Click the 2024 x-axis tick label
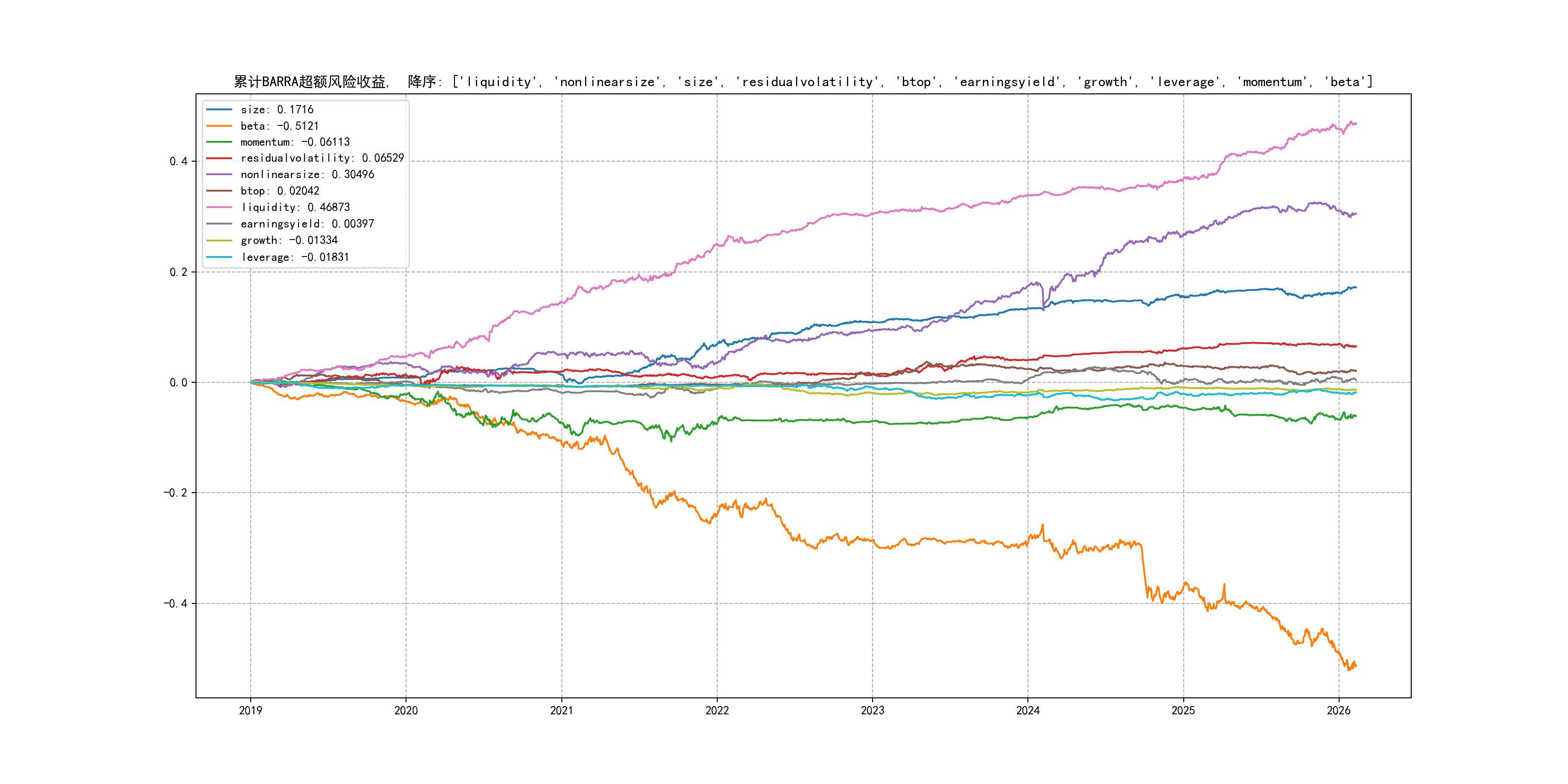This screenshot has height=784, width=1568. [1028, 710]
